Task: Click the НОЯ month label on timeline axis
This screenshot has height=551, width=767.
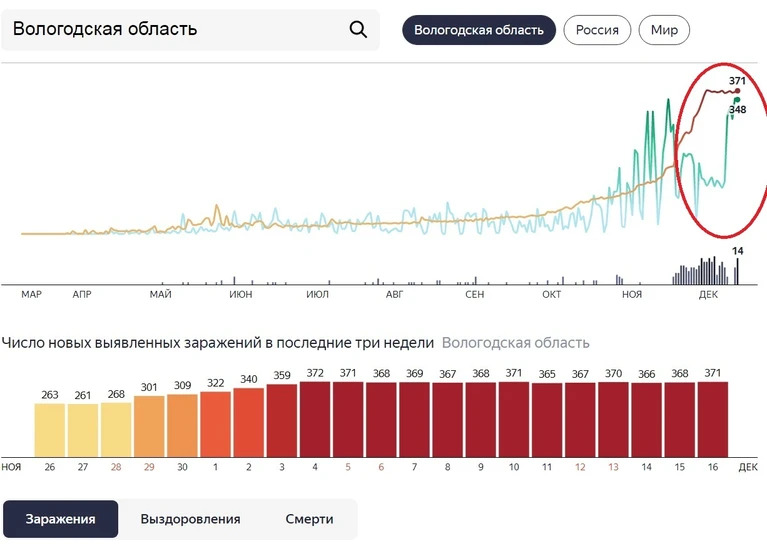Action: (632, 294)
